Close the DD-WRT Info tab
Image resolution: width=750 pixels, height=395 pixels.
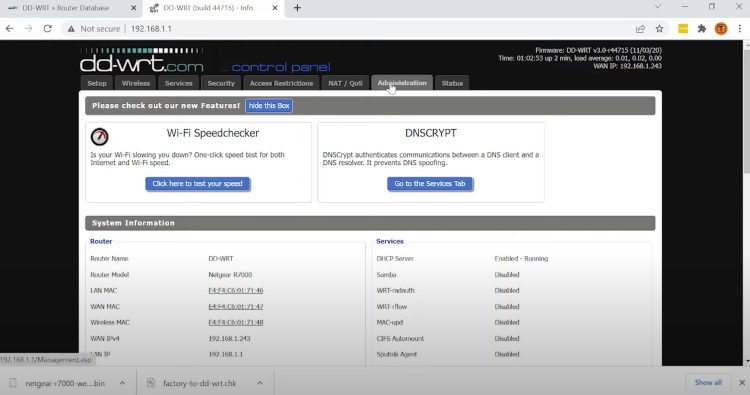click(x=275, y=8)
